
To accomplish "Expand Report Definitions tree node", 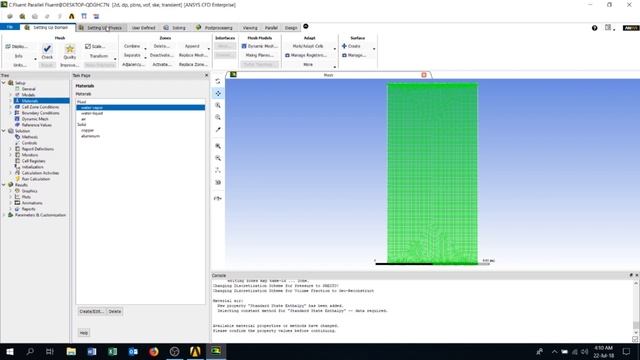I will click(10, 149).
